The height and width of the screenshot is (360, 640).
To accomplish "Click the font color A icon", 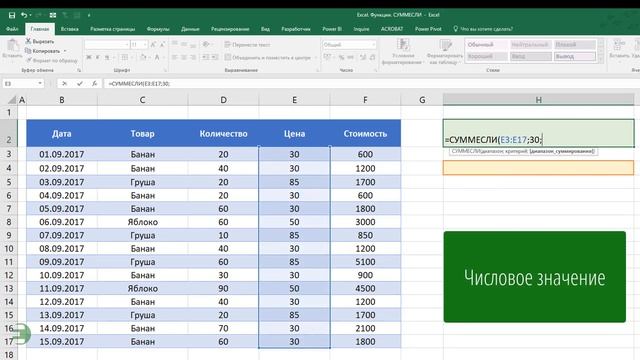I will pos(157,58).
